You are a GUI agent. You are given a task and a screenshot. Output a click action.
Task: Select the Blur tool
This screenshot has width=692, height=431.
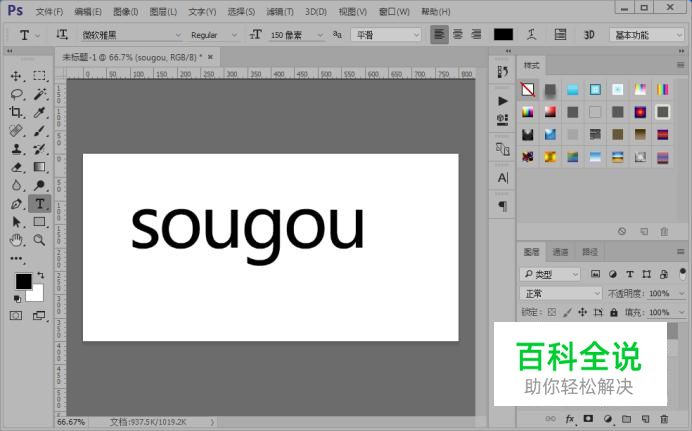(16, 185)
